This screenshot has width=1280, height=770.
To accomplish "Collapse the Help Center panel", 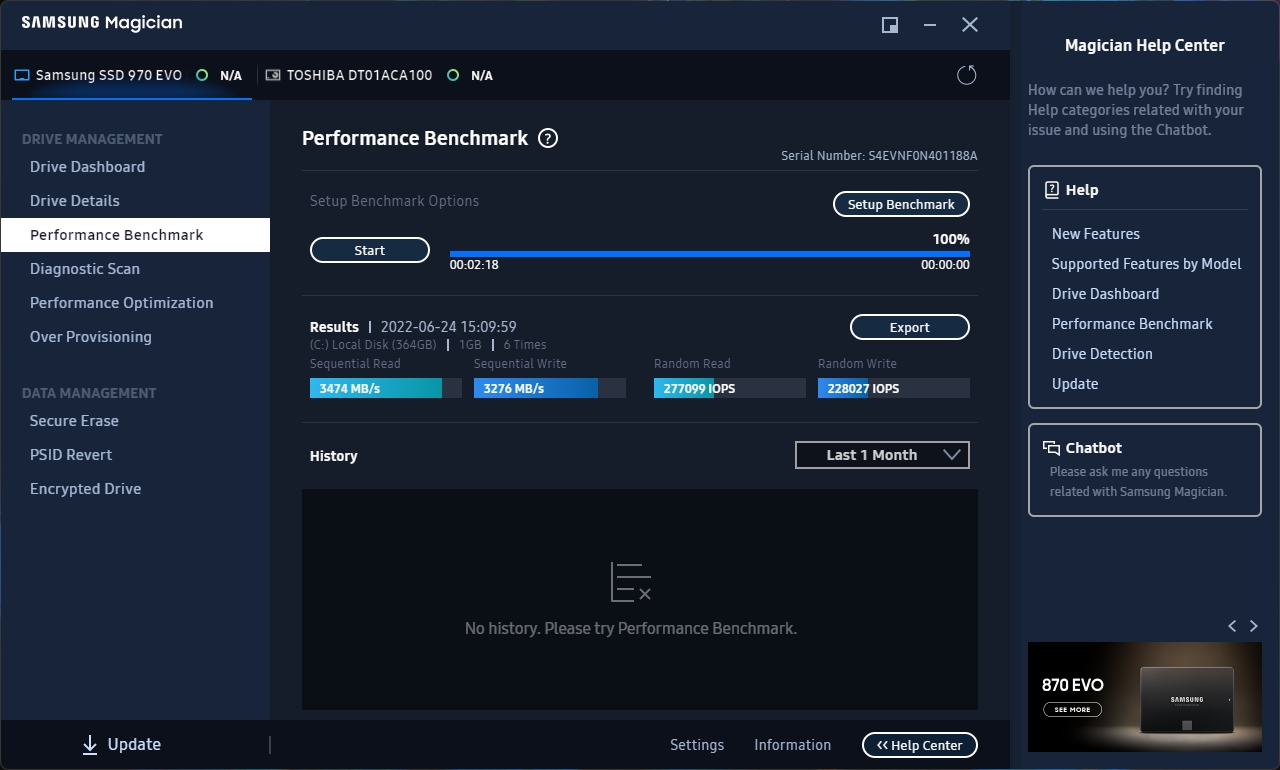I will [919, 745].
